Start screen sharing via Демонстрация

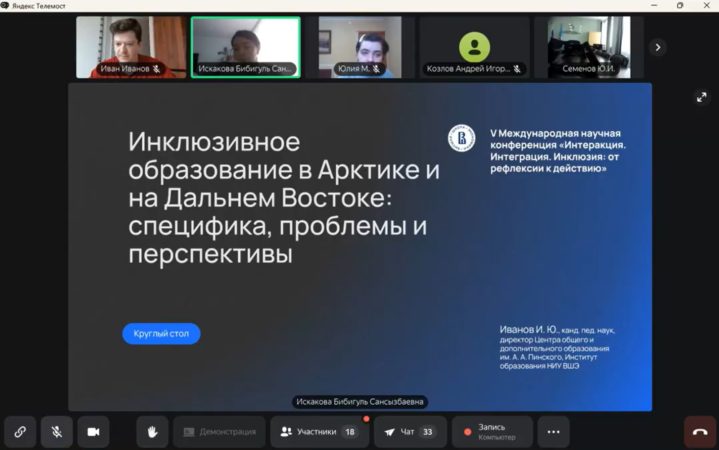tap(219, 432)
